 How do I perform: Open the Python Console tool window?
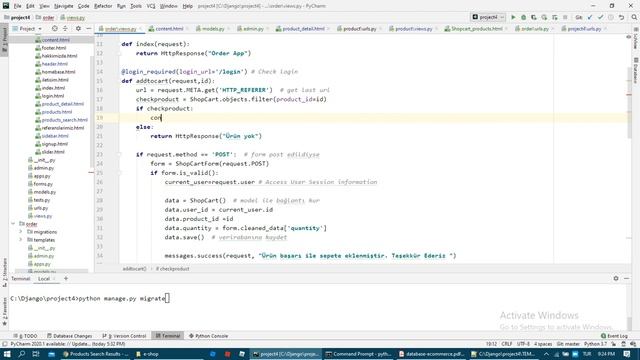coord(209,336)
